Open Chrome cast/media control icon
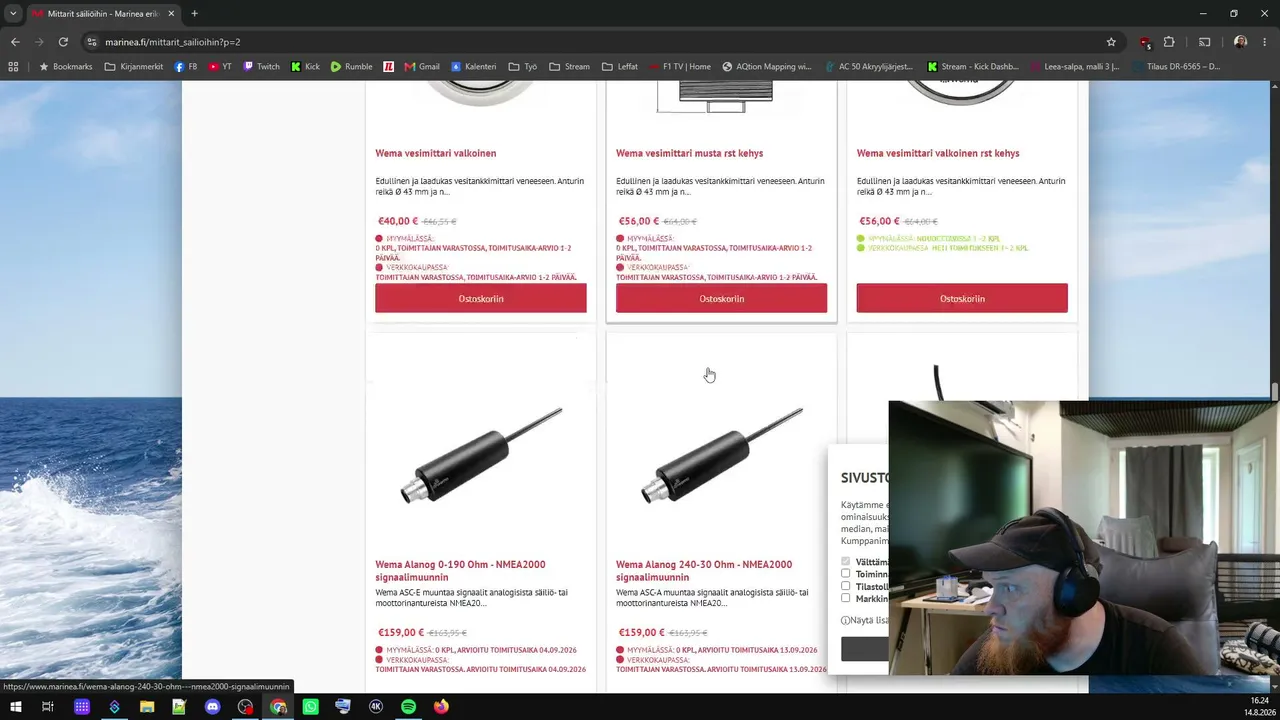Viewport: 1280px width, 720px height. point(1204,42)
